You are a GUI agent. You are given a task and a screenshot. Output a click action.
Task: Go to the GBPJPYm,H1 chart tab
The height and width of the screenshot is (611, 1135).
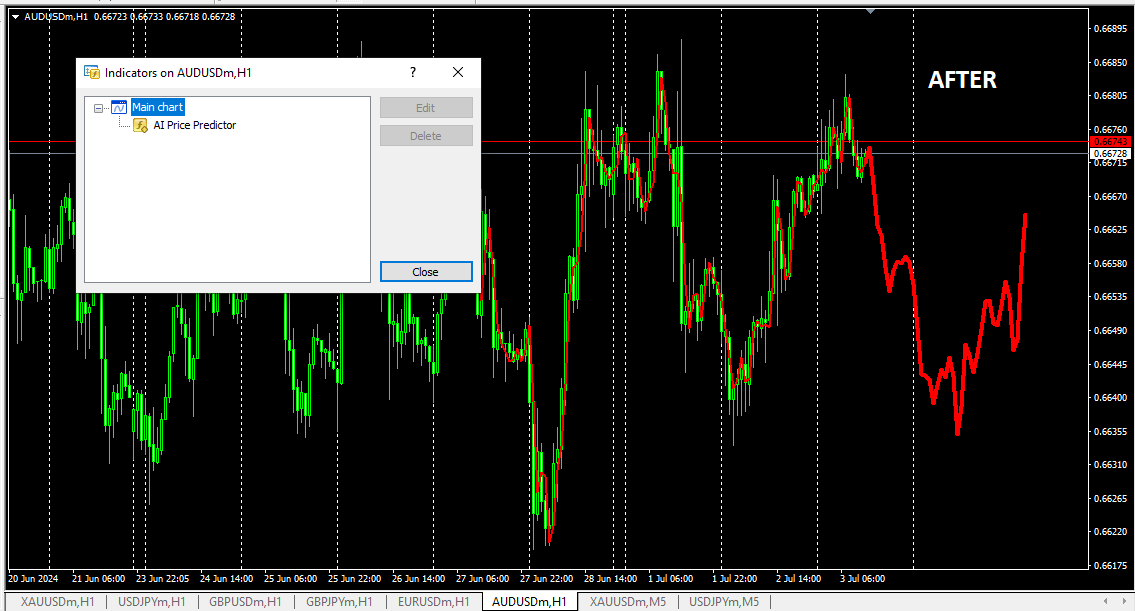339,601
